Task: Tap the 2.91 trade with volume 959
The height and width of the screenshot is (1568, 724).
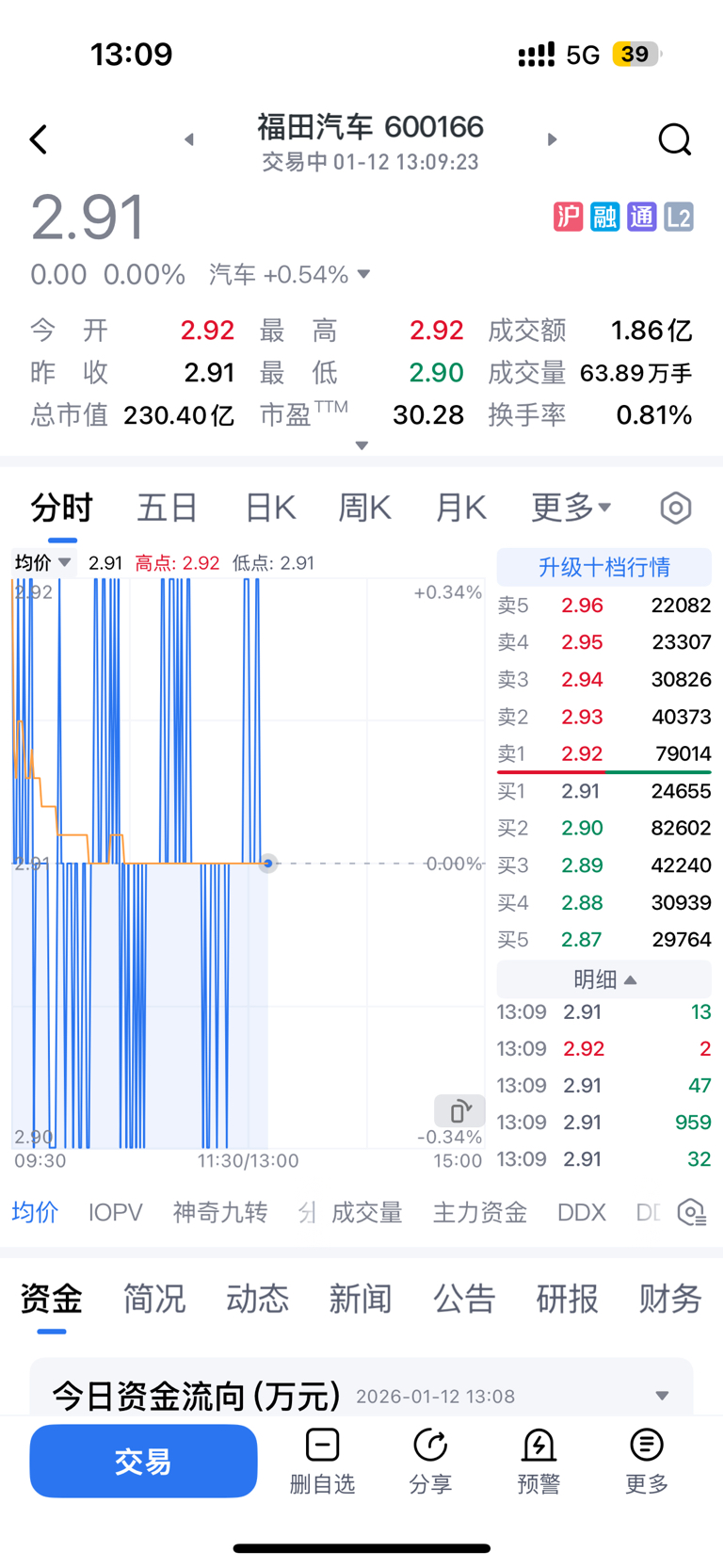Action: click(604, 1123)
